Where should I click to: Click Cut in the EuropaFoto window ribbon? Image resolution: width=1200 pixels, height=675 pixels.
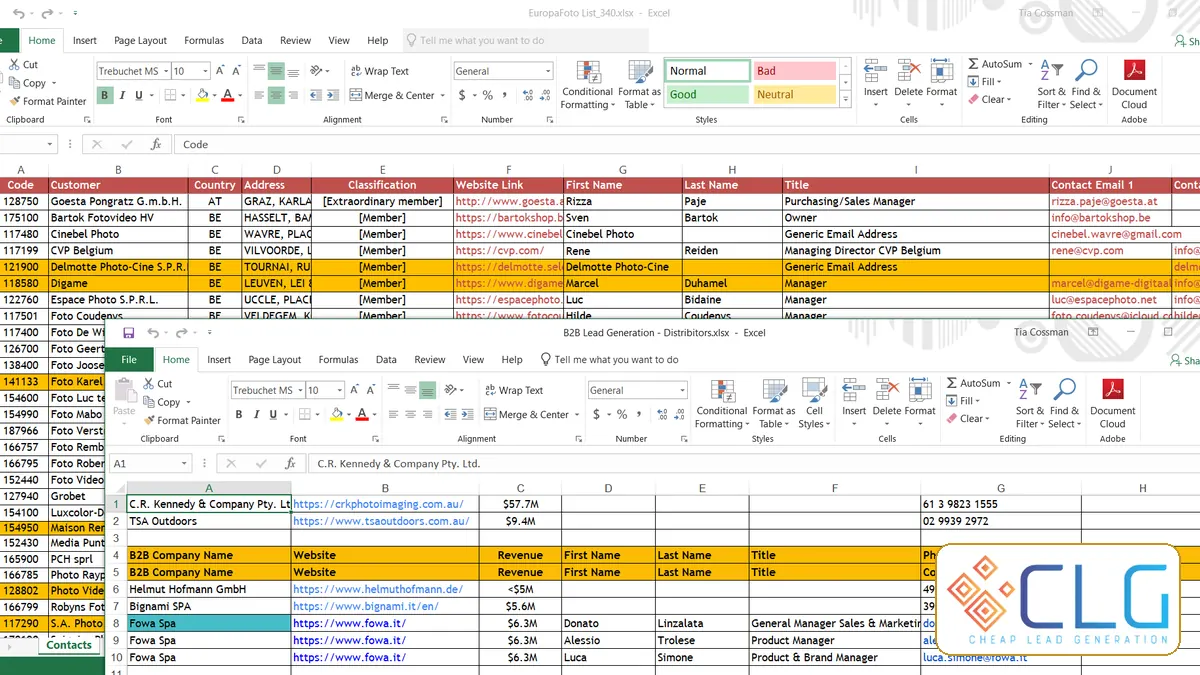[x=24, y=65]
